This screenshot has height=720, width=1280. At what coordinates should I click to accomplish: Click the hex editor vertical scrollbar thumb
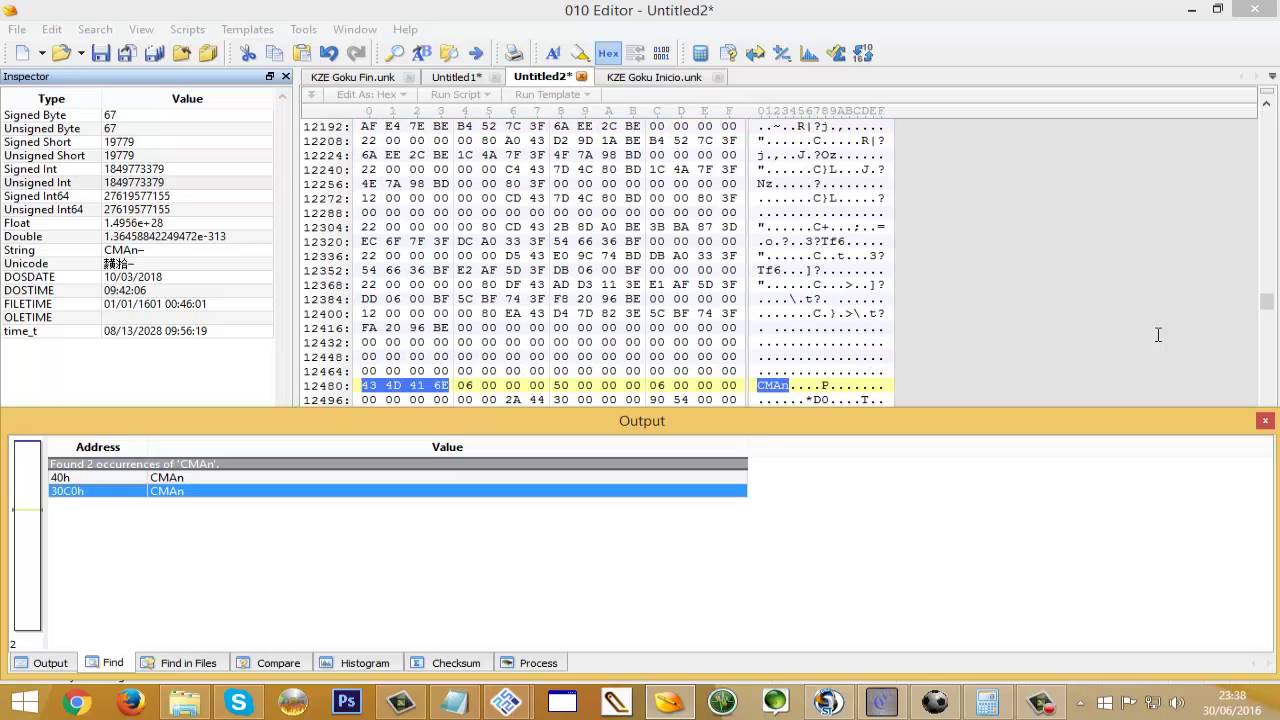point(1267,302)
